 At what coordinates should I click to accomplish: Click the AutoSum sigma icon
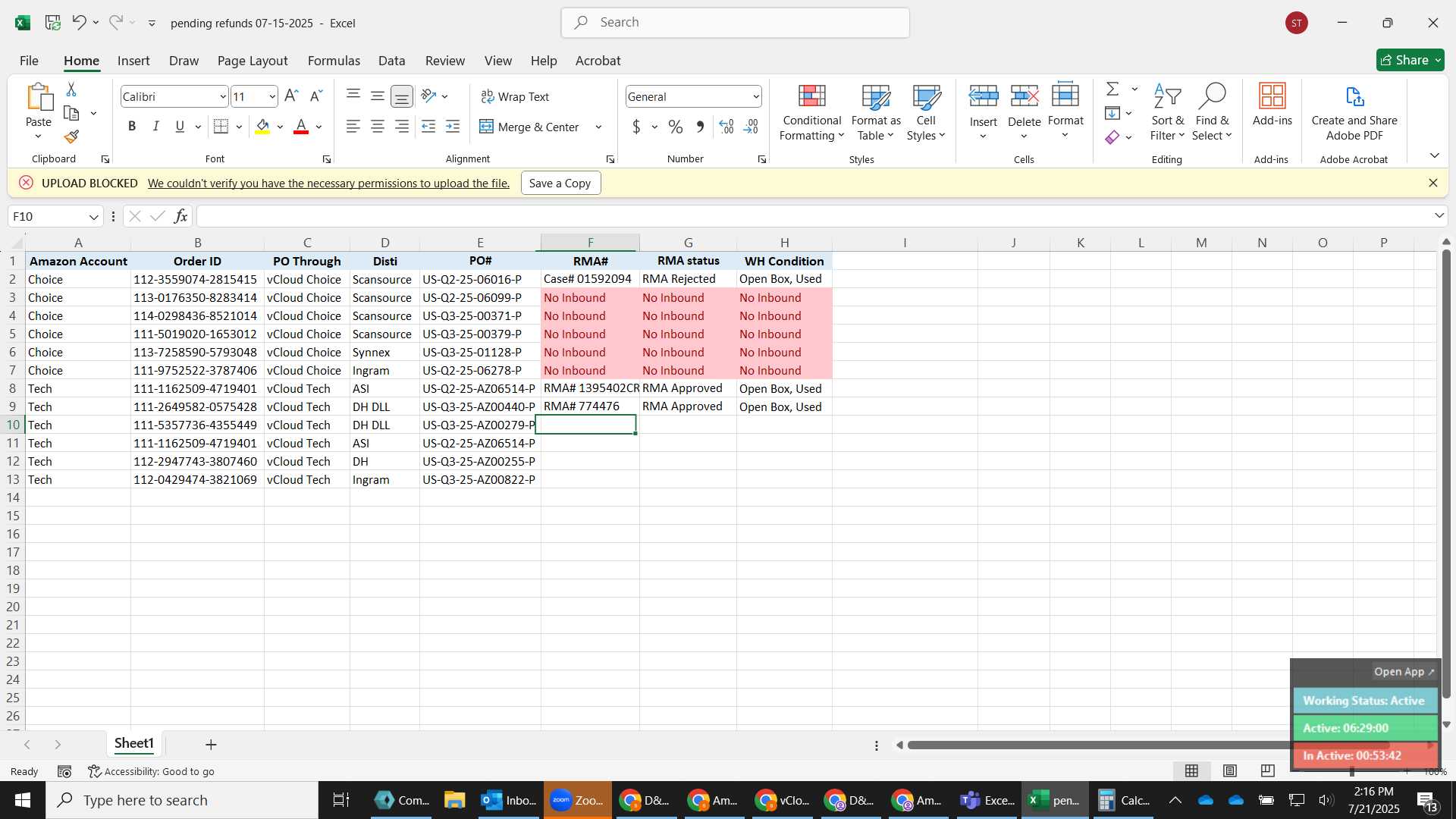pyautogui.click(x=1112, y=89)
